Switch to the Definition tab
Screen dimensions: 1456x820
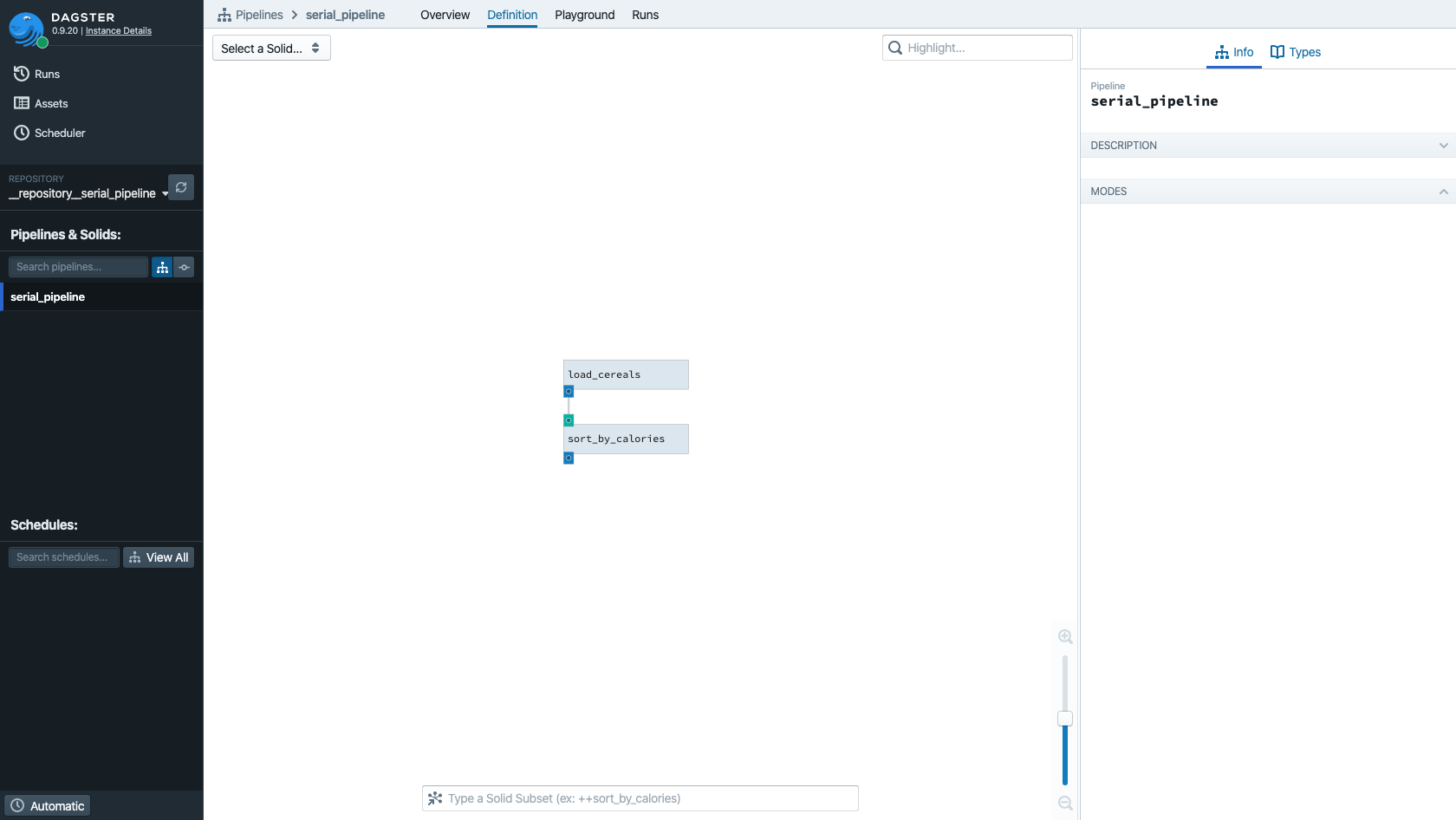coord(512,15)
